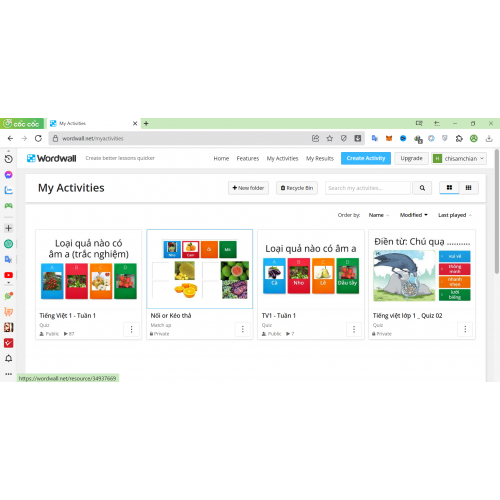Reload the page with refresh icon

click(38, 138)
